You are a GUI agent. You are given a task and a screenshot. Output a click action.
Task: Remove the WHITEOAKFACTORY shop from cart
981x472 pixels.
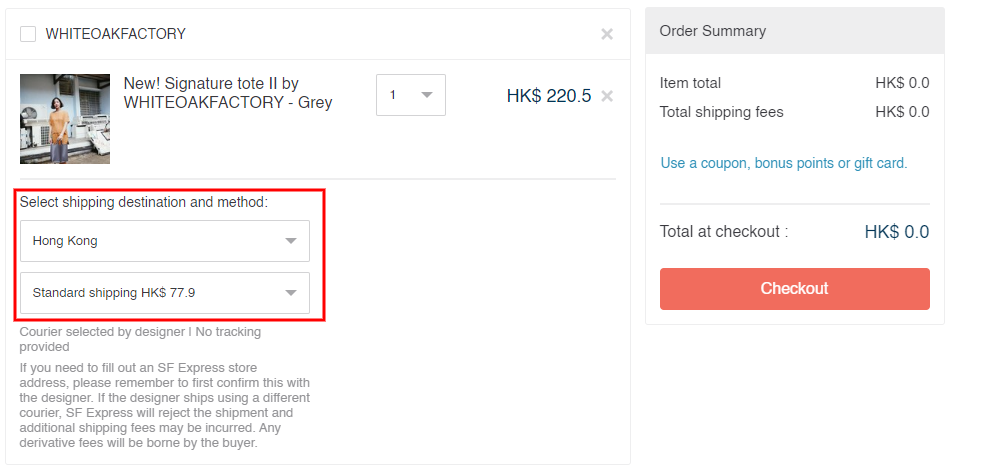tap(607, 34)
